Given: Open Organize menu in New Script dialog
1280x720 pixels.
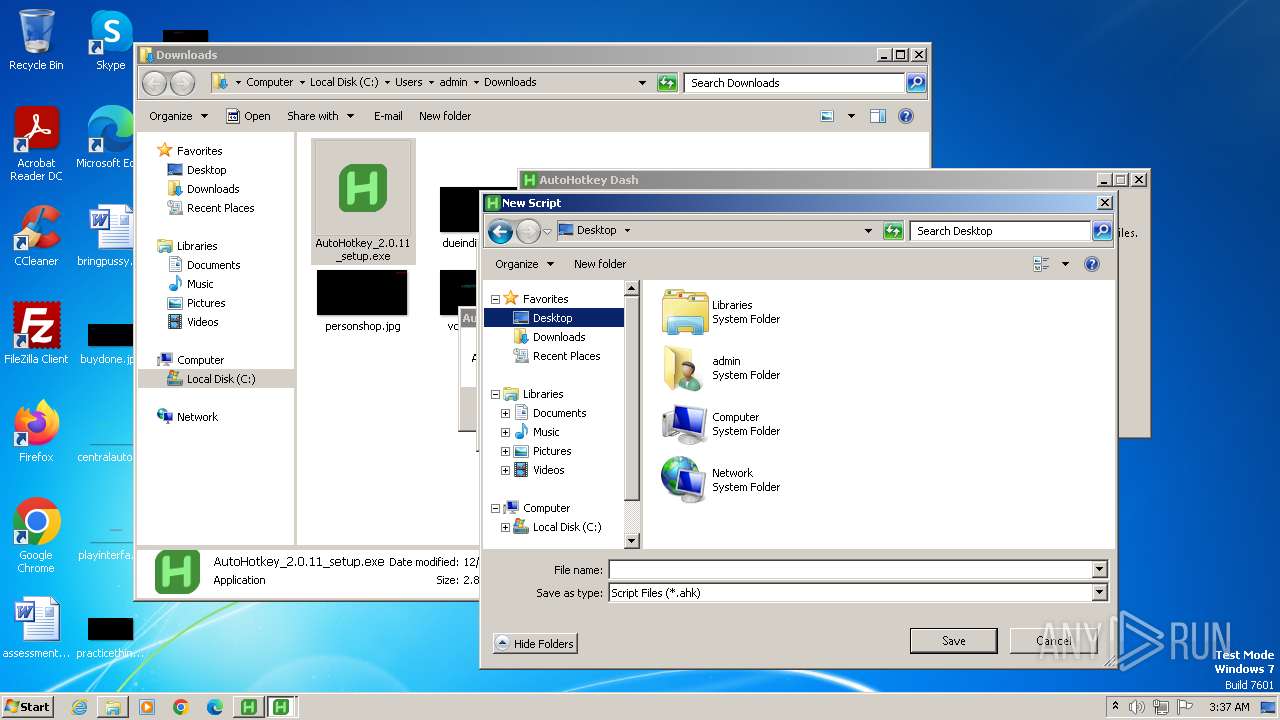Looking at the screenshot, I should tap(525, 264).
